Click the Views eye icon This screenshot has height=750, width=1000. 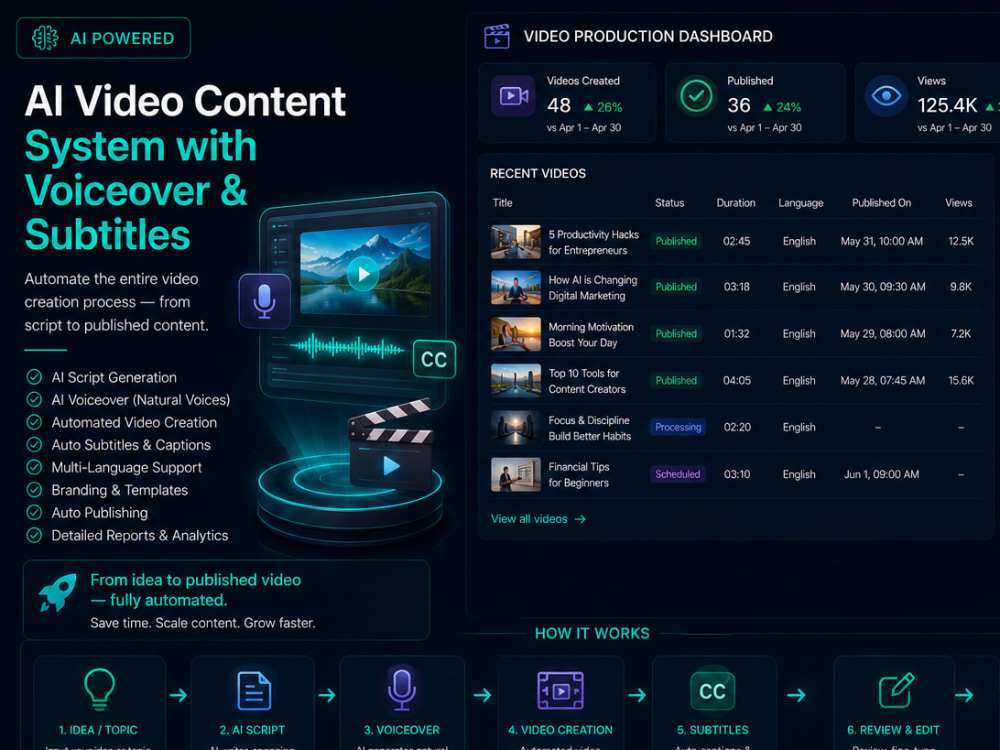pos(886,96)
